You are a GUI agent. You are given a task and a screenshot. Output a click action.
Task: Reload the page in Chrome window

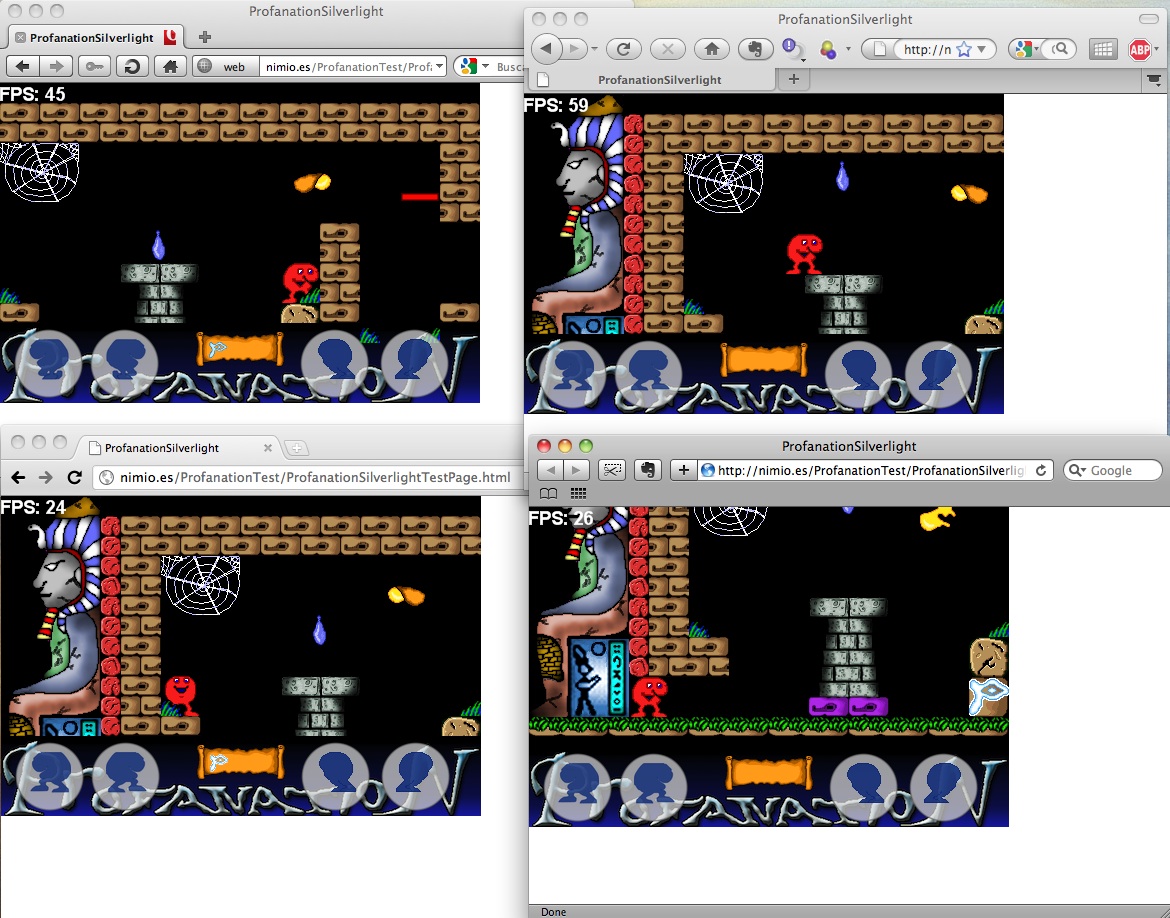(x=74, y=477)
